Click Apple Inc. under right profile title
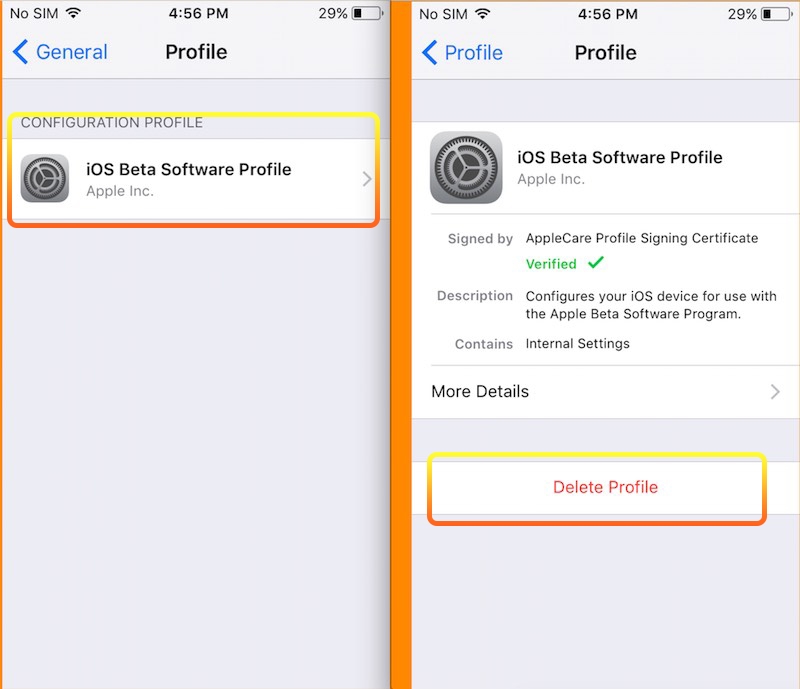 tap(551, 179)
